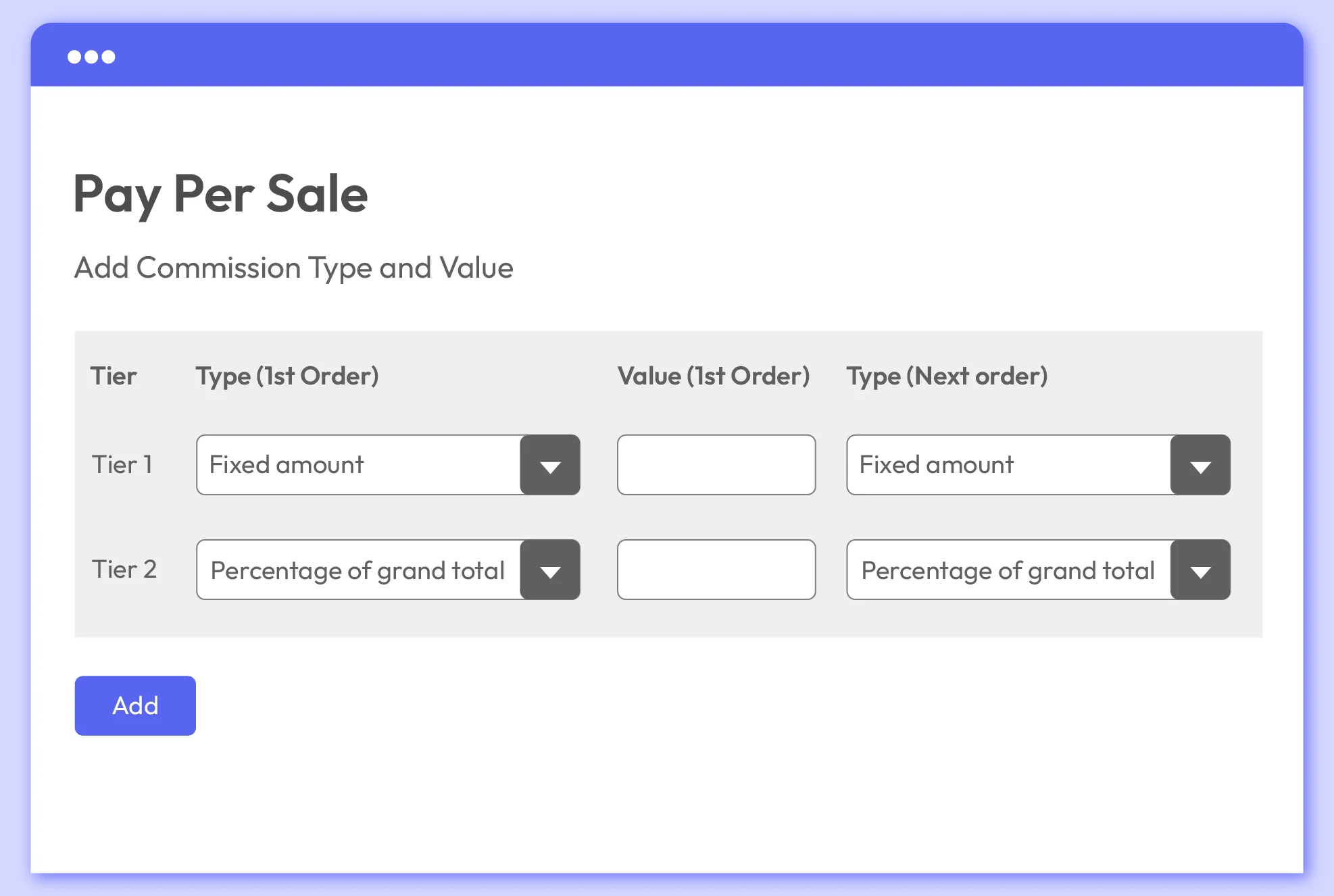Viewport: 1334px width, 896px height.
Task: Click the arrow button on Tier 2 first-order type
Action: point(550,570)
